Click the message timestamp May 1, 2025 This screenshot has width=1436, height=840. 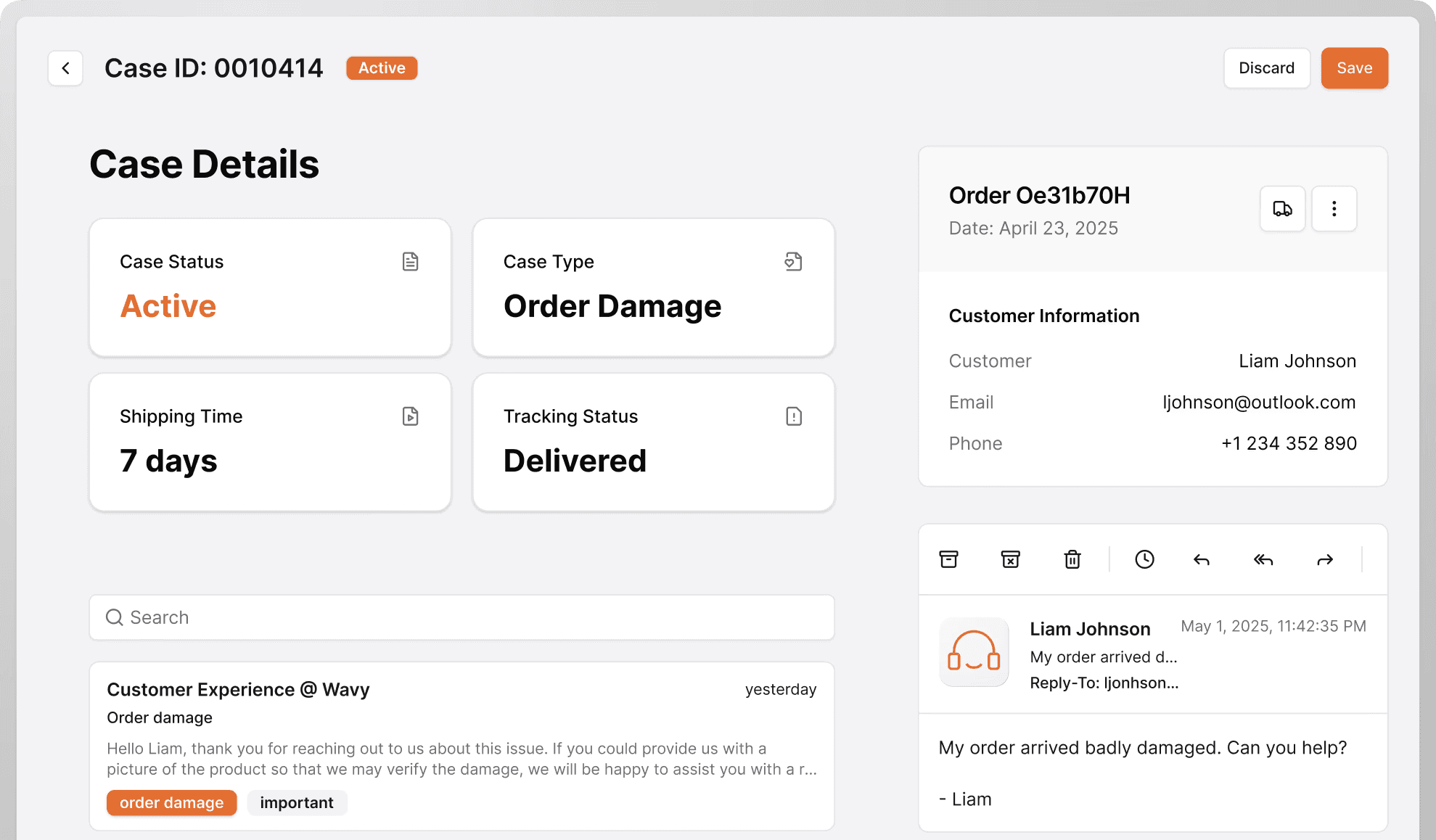1273,626
